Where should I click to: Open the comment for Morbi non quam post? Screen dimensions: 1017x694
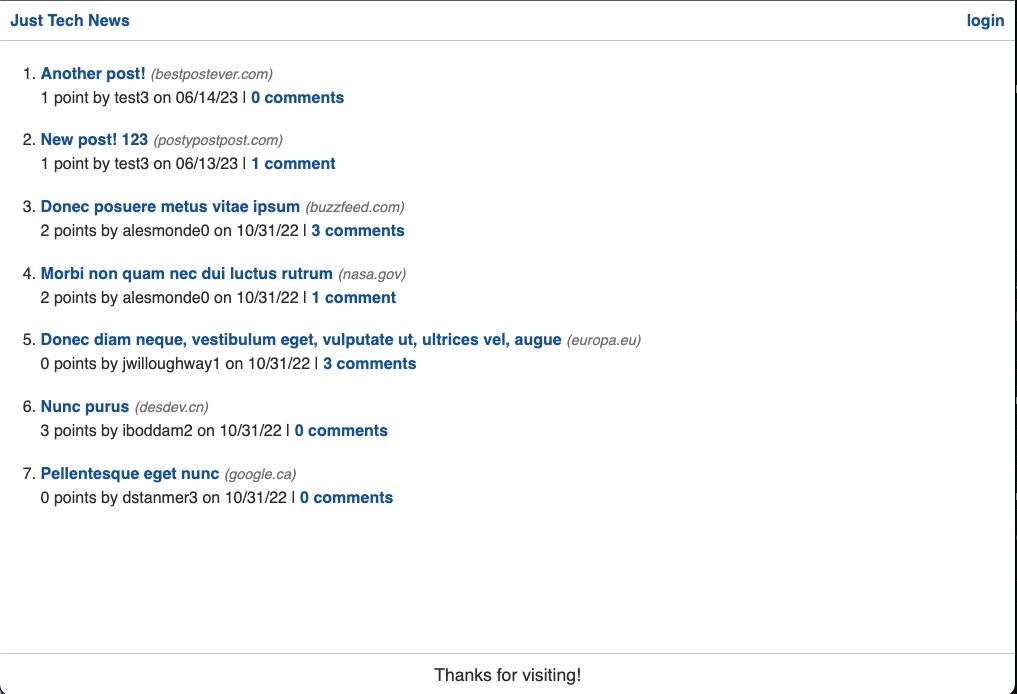pyautogui.click(x=354, y=297)
